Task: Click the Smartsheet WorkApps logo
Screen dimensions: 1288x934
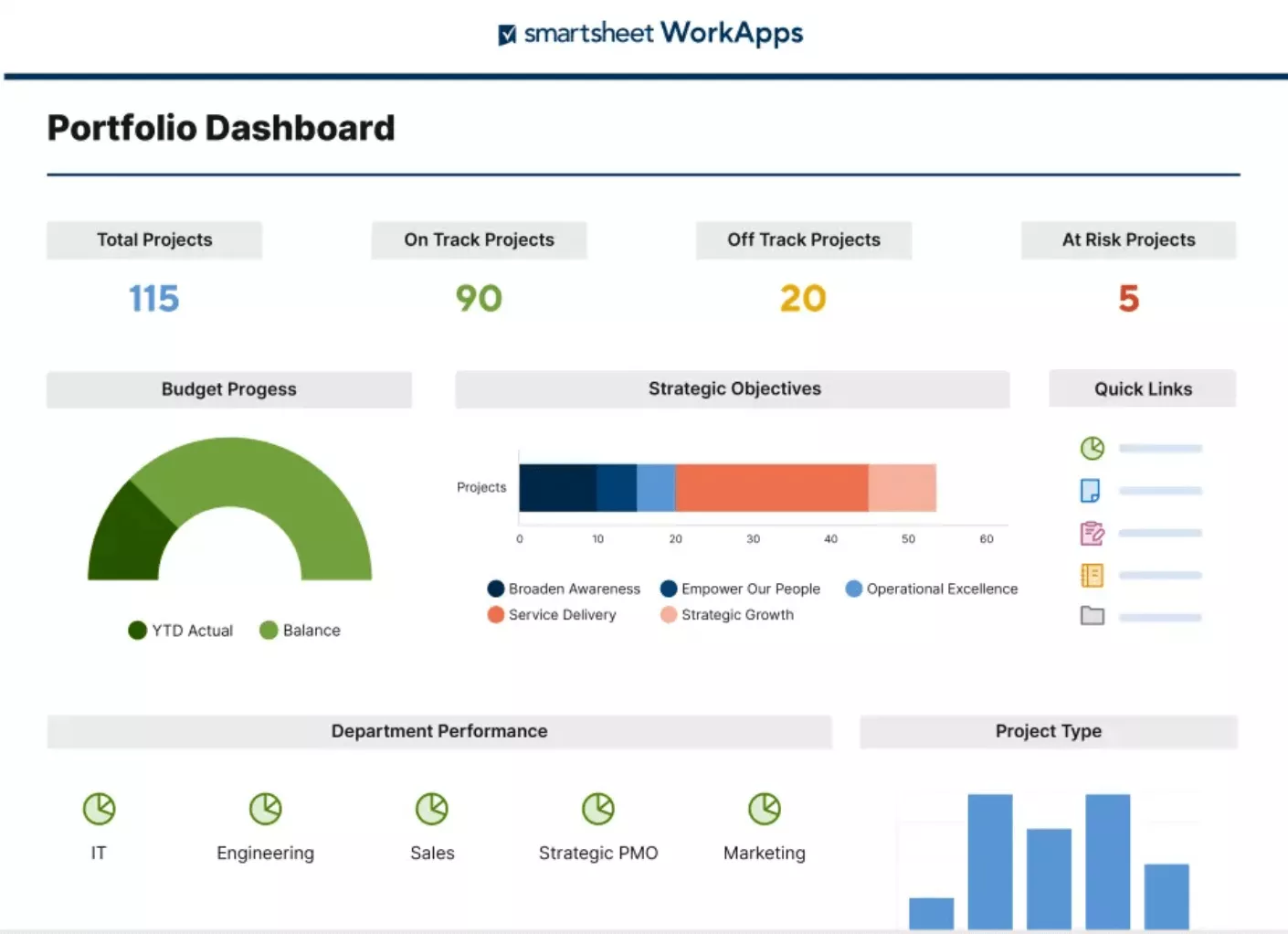Action: click(x=650, y=34)
